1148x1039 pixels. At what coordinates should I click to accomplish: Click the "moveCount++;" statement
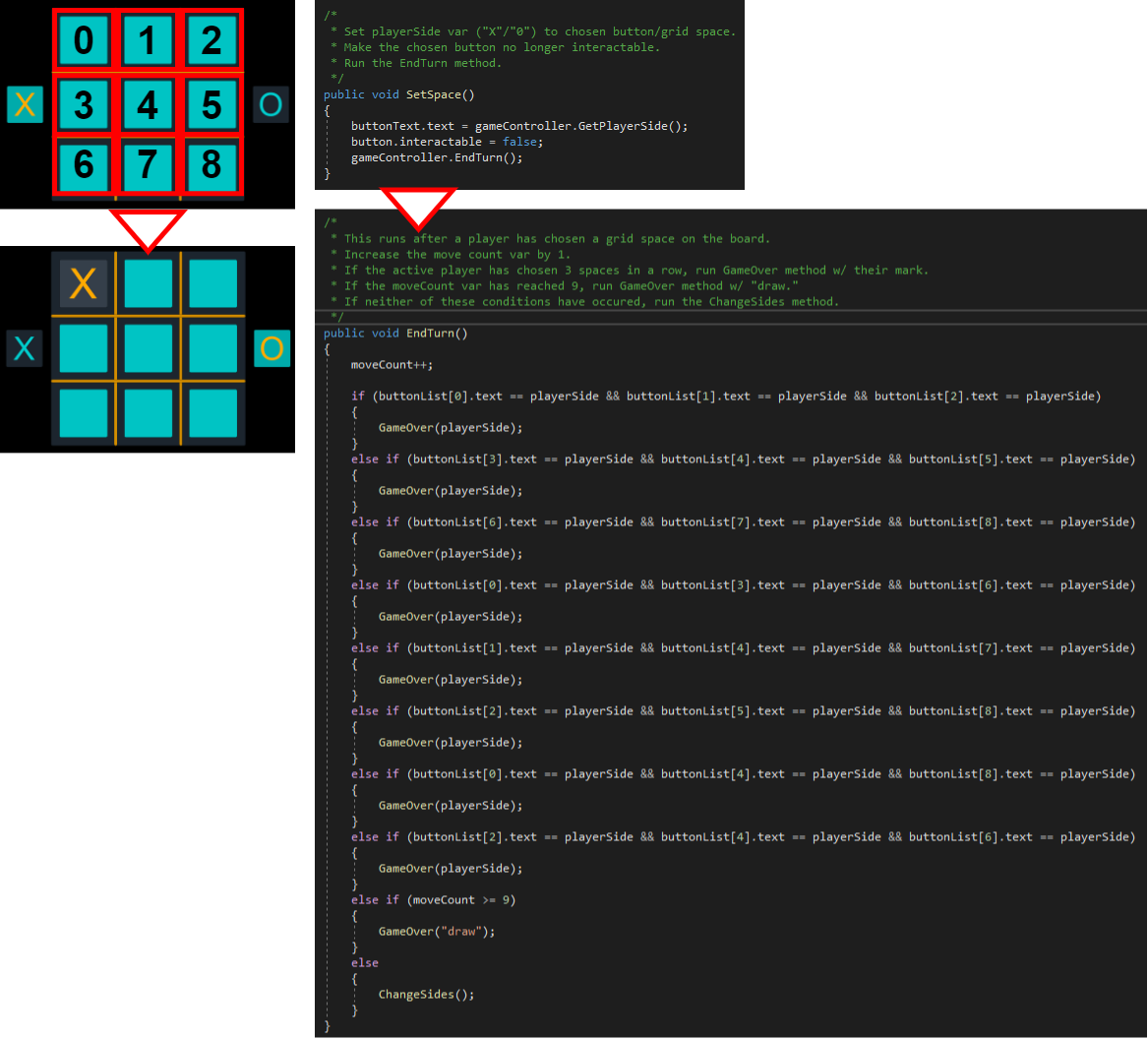click(x=392, y=365)
